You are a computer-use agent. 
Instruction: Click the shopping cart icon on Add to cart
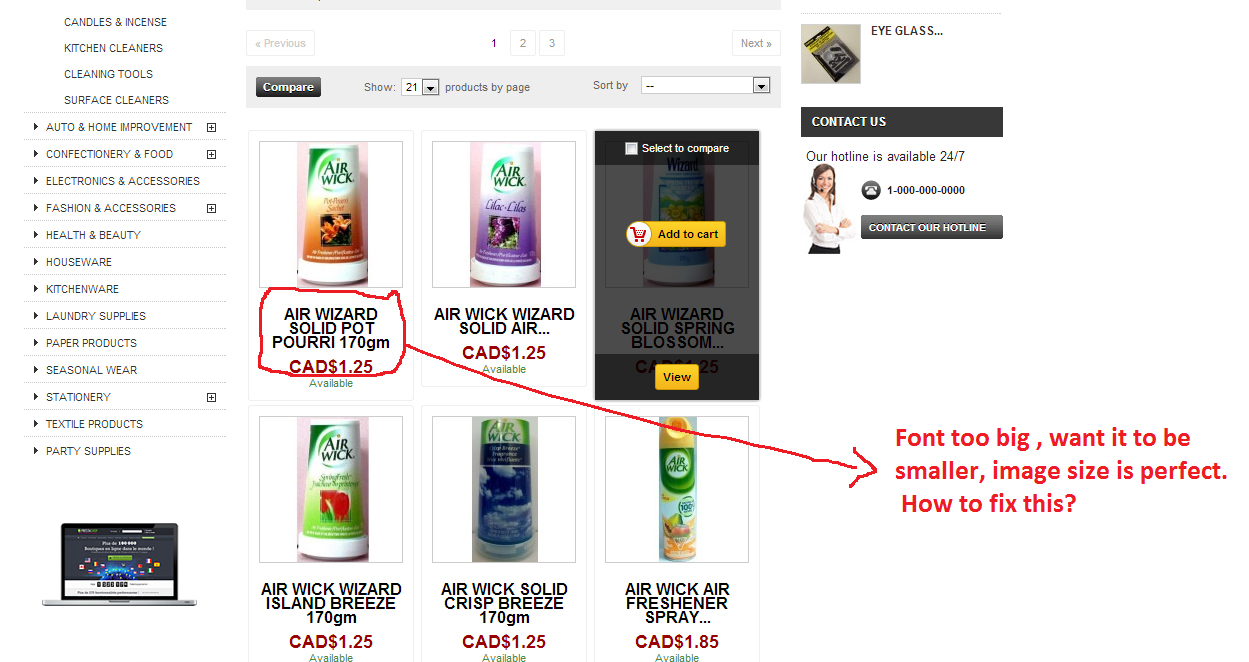tap(639, 234)
